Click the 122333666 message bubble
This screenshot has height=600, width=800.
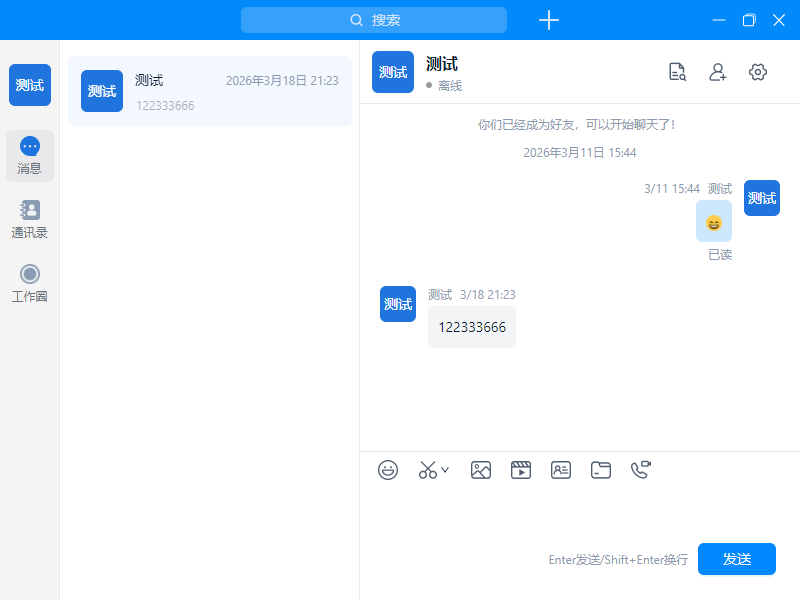tap(472, 327)
